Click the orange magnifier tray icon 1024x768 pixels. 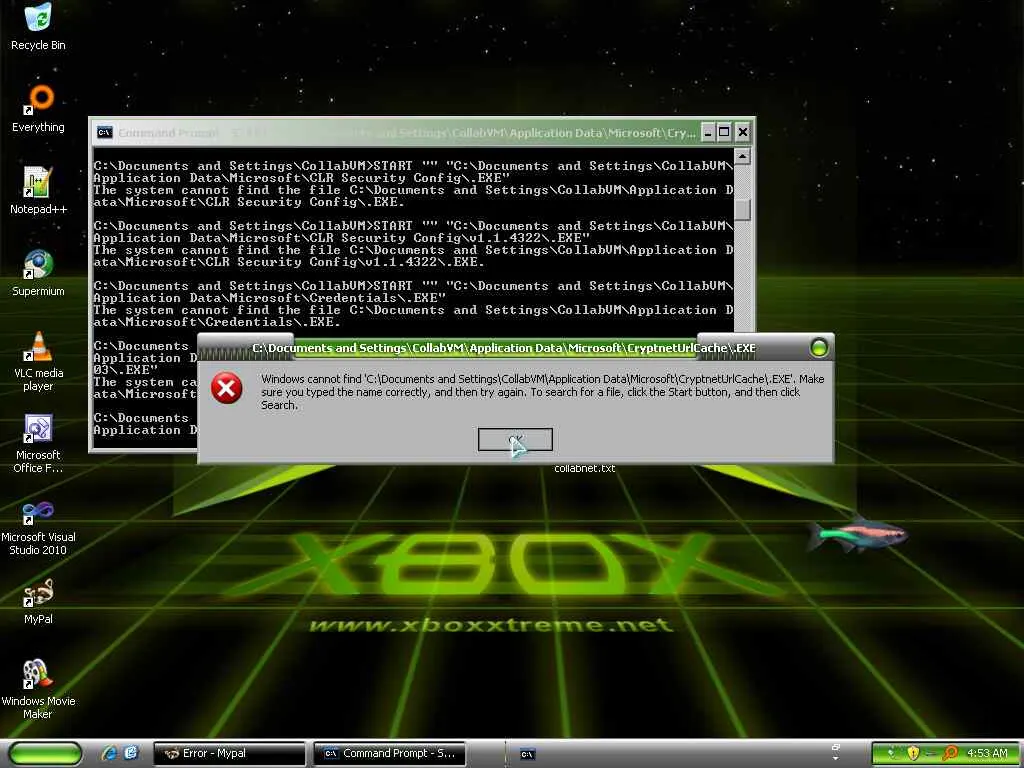pos(950,754)
